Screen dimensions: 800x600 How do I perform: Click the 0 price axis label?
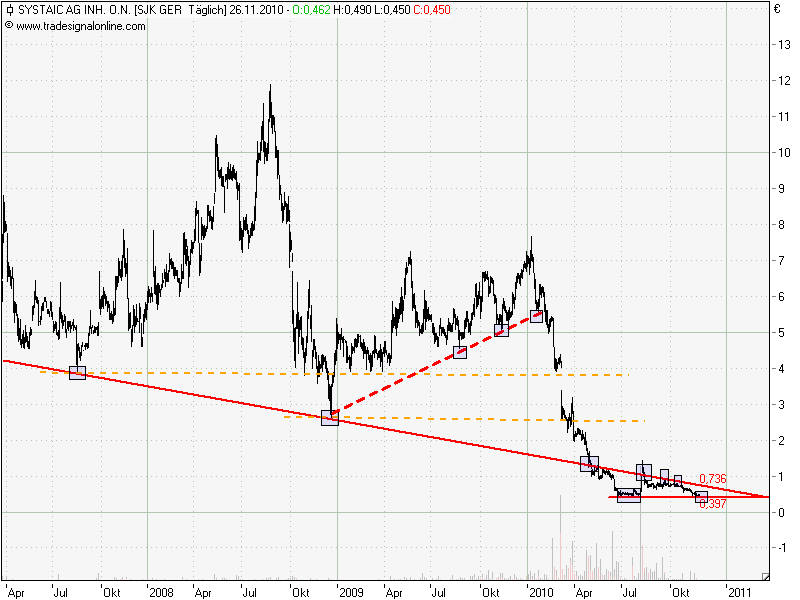pos(781,513)
